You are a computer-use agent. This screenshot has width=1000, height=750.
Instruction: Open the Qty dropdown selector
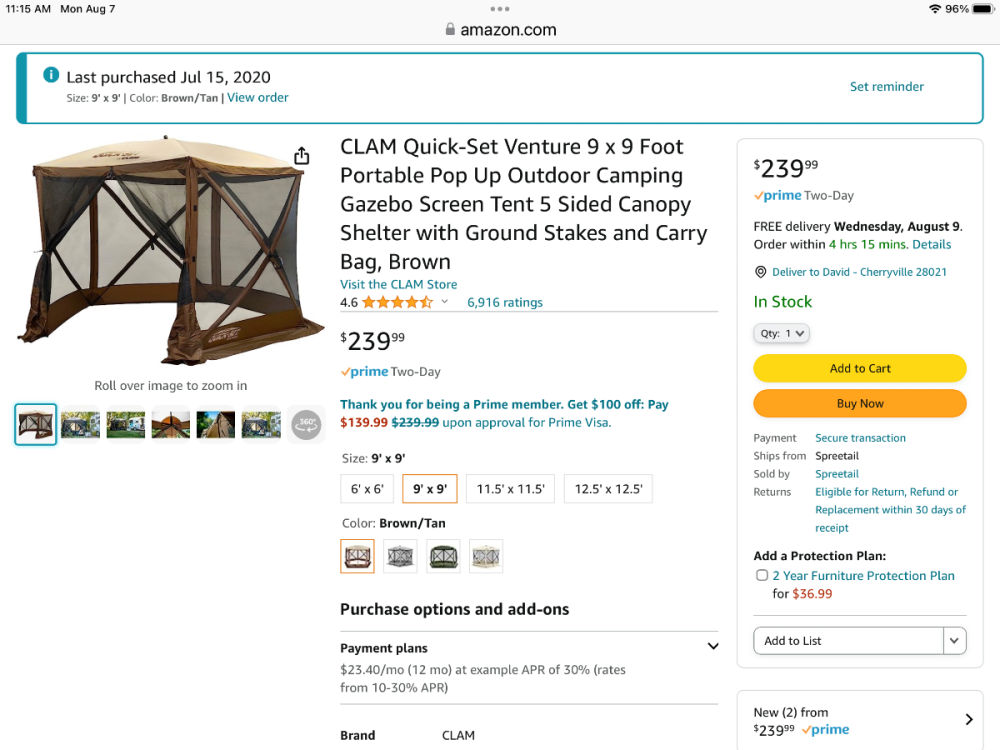[x=781, y=333]
